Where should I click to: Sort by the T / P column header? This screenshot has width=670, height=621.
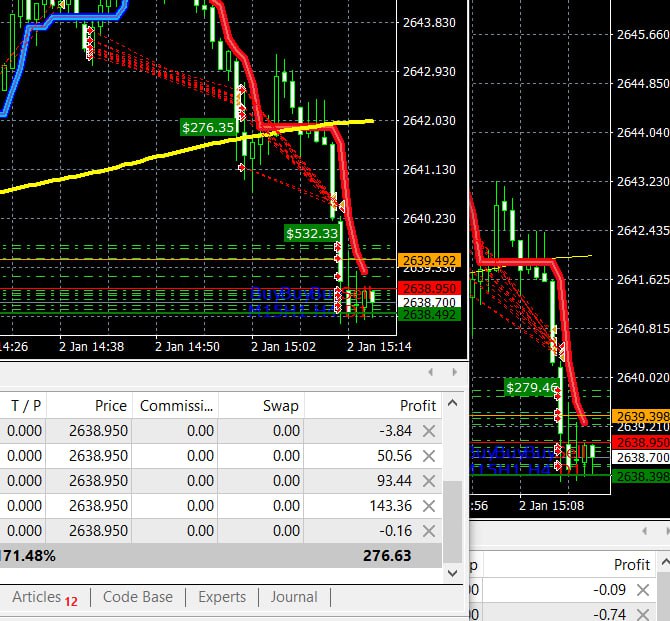(23, 406)
